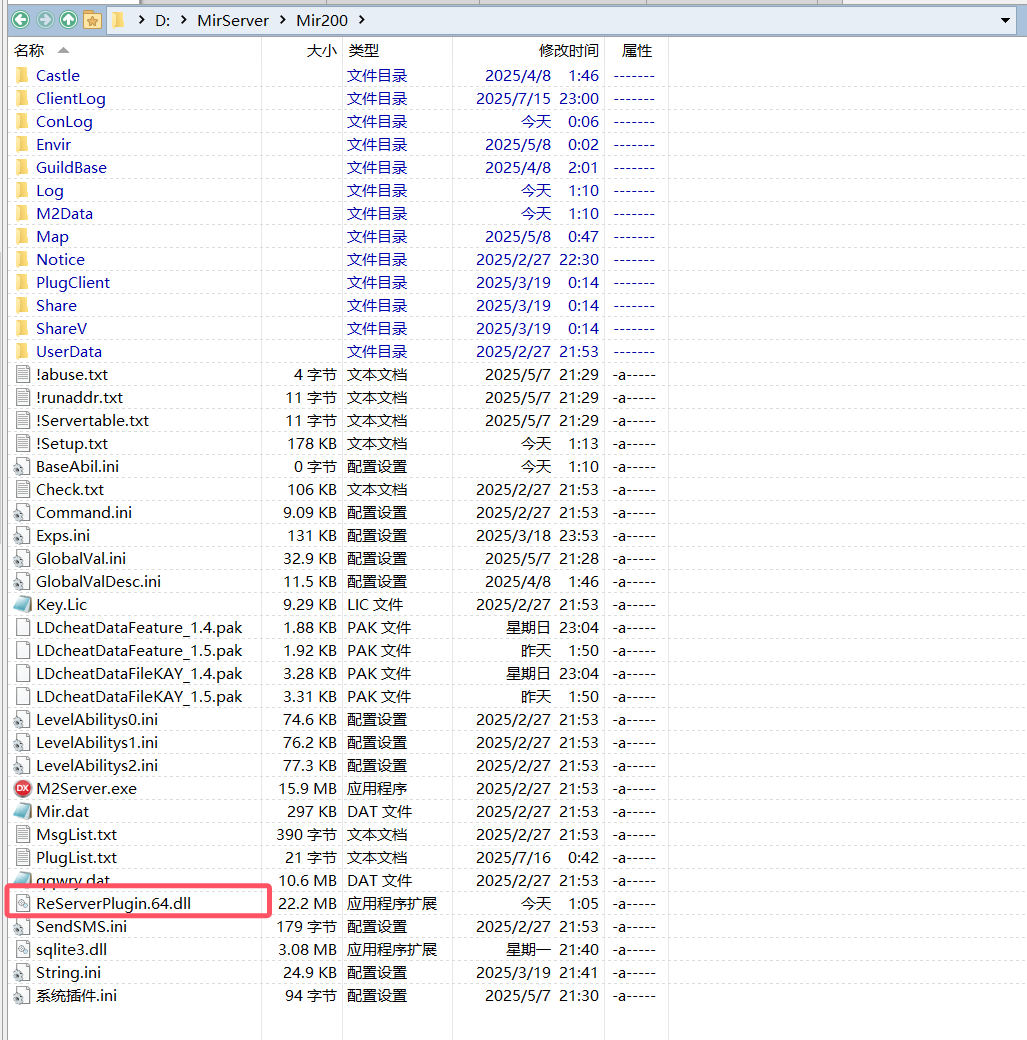Select the 系统插件.ini file
The width and height of the screenshot is (1027, 1040).
point(76,995)
